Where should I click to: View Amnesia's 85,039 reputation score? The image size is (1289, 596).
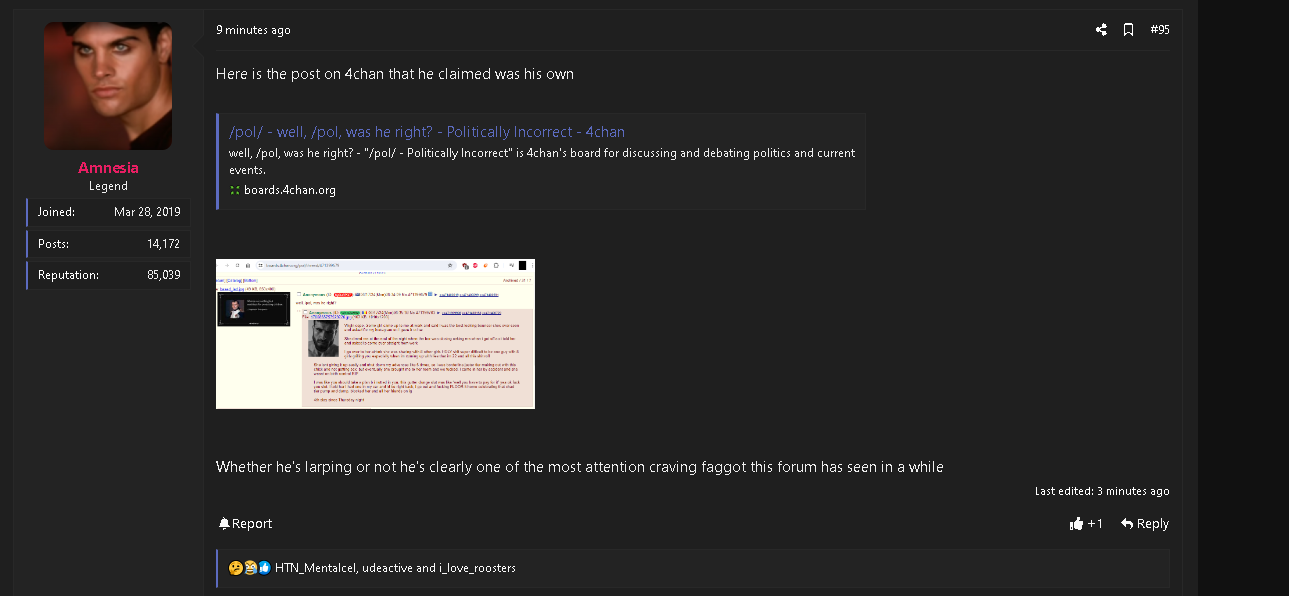(163, 275)
